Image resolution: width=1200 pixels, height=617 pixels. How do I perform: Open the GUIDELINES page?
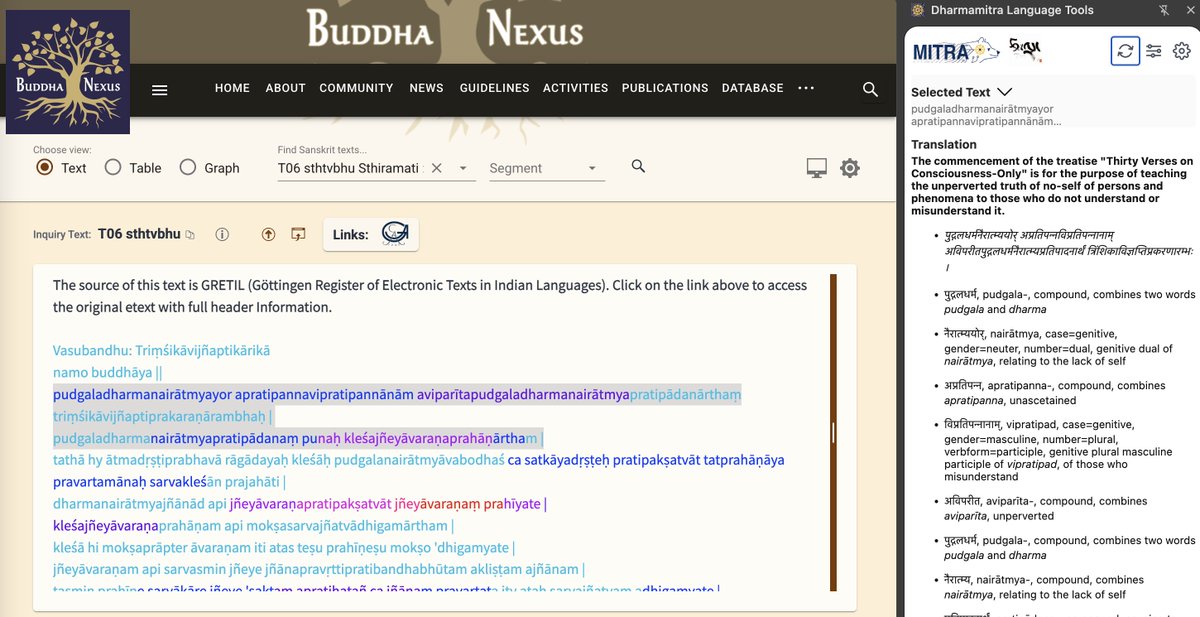pos(494,88)
